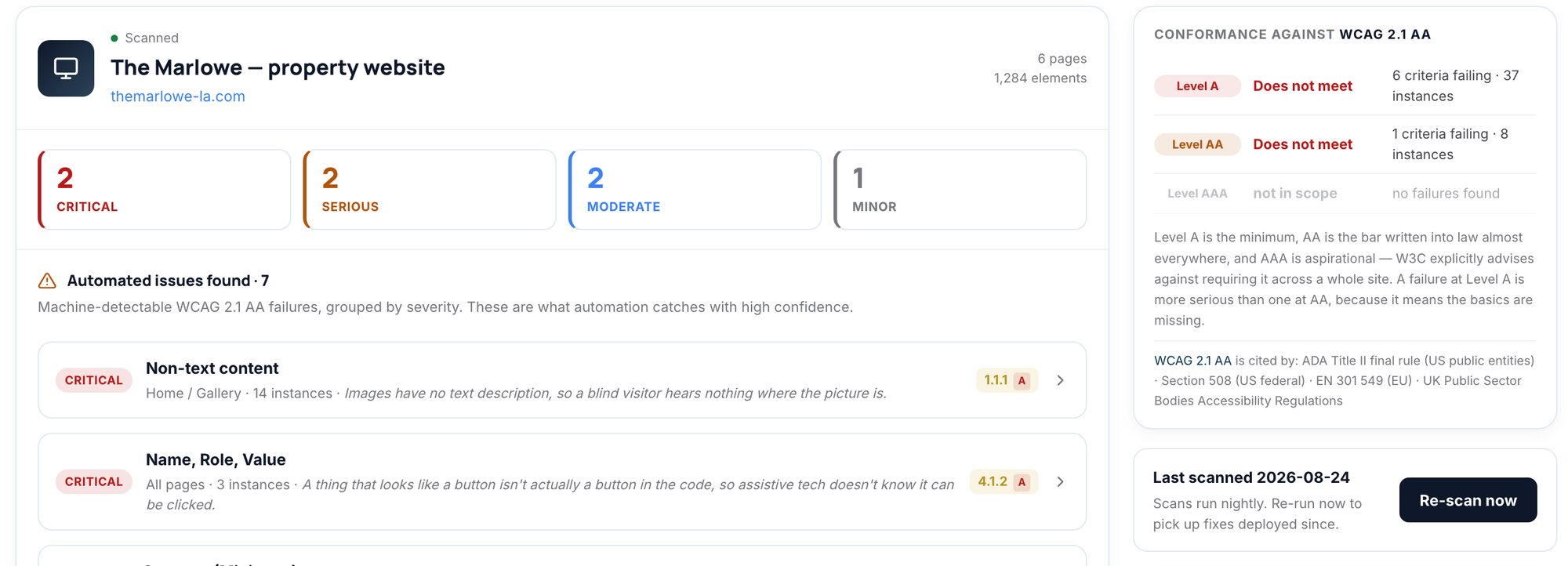The image size is (1568, 566).
Task: Click the Name, Role, Value issue title
Action: pos(216,459)
